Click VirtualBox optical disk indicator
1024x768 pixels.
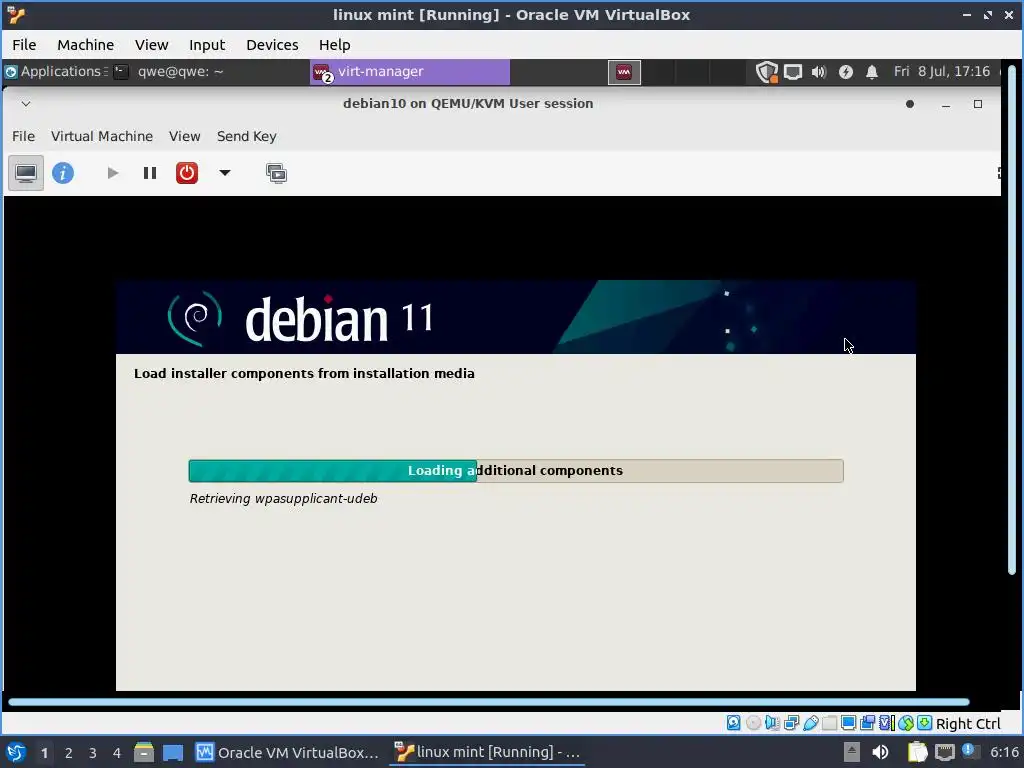coord(753,723)
